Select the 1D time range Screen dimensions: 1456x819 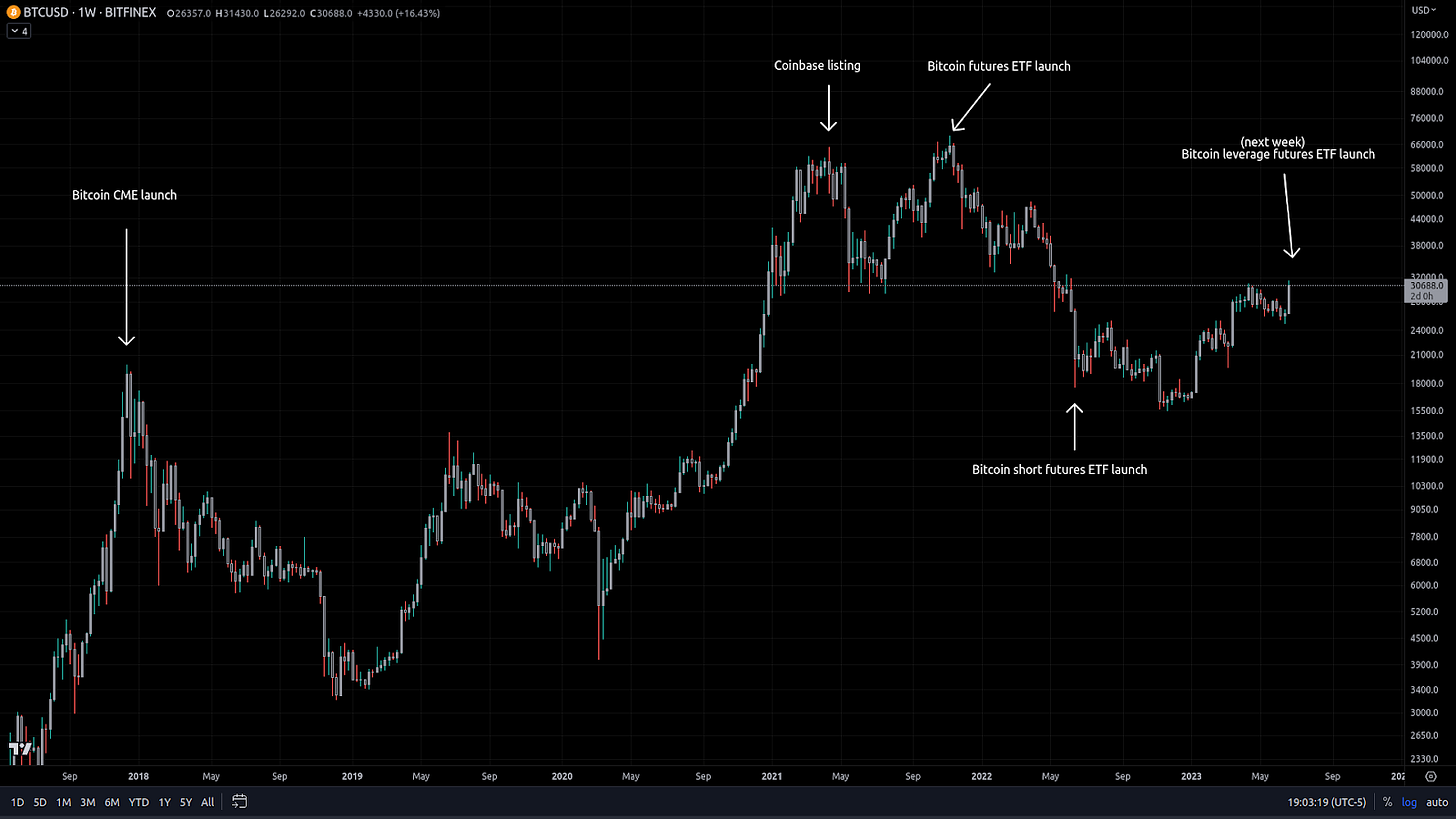click(17, 802)
